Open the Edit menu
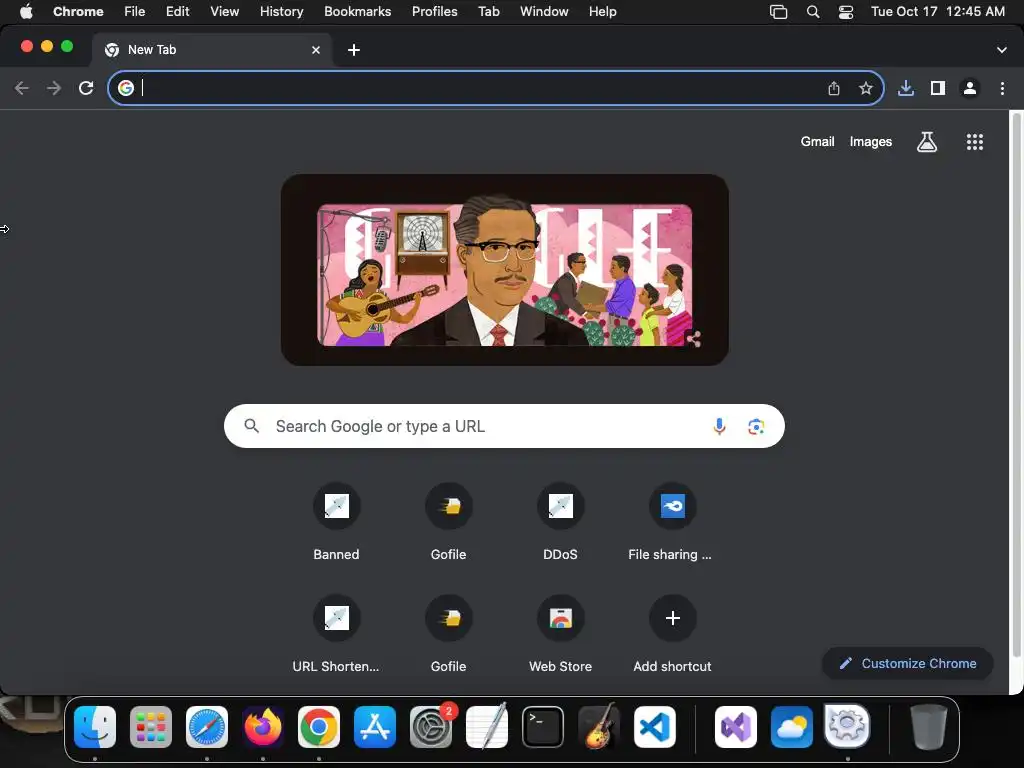 178,12
